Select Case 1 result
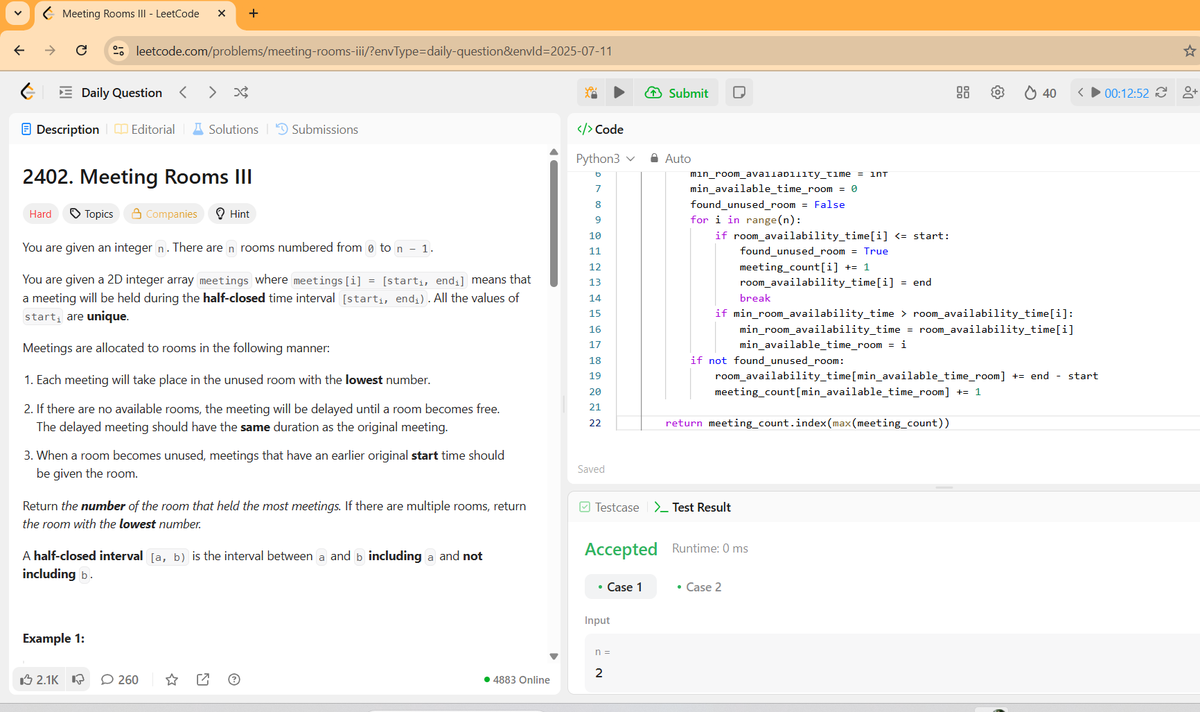1200x712 pixels. [x=620, y=587]
